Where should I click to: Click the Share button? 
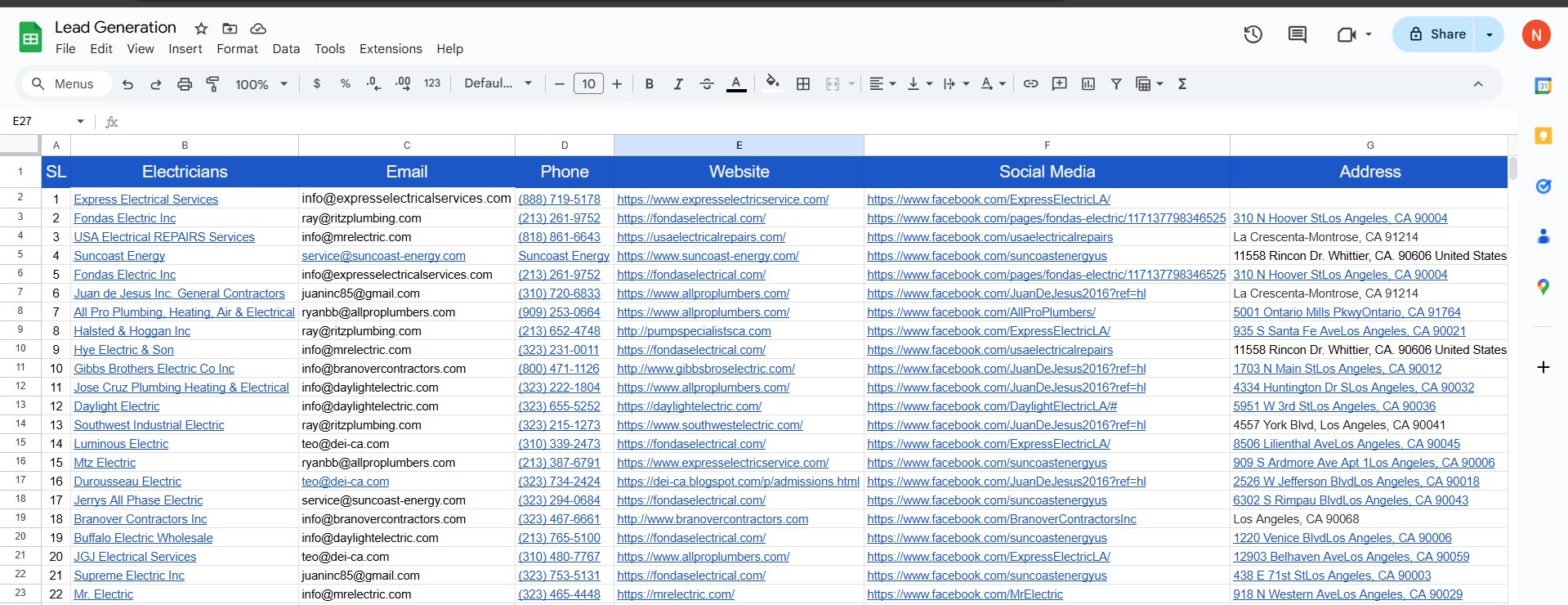click(1437, 34)
